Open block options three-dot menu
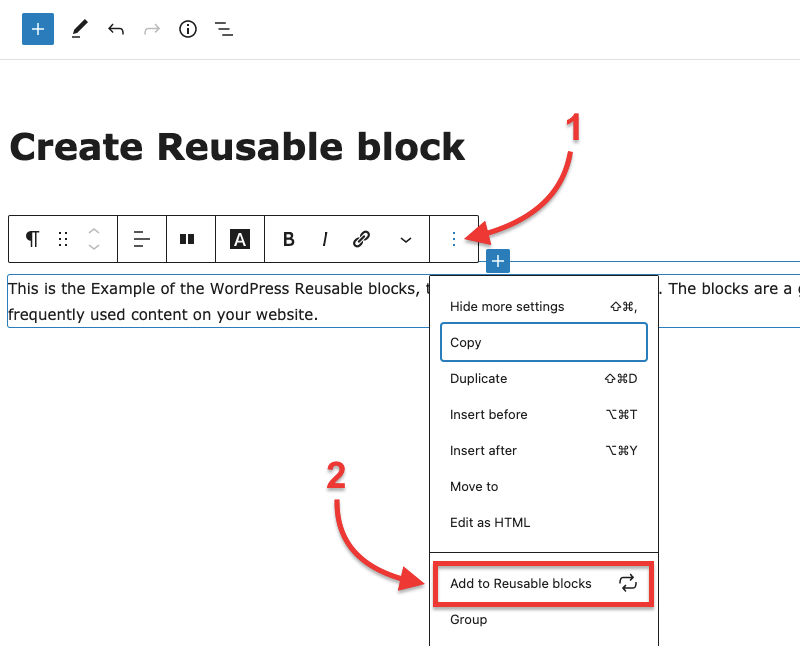800x646 pixels. (454, 239)
